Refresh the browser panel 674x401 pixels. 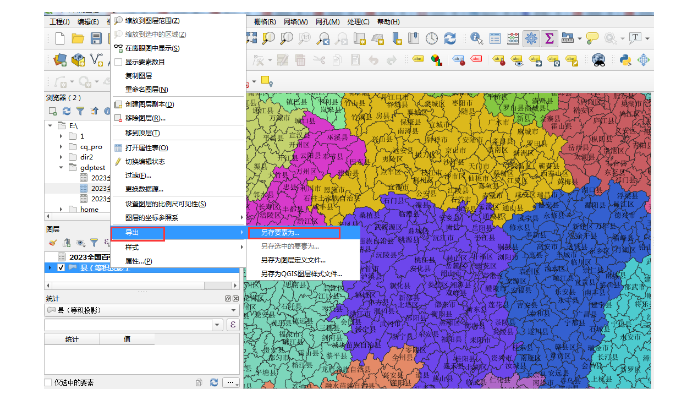tap(67, 111)
